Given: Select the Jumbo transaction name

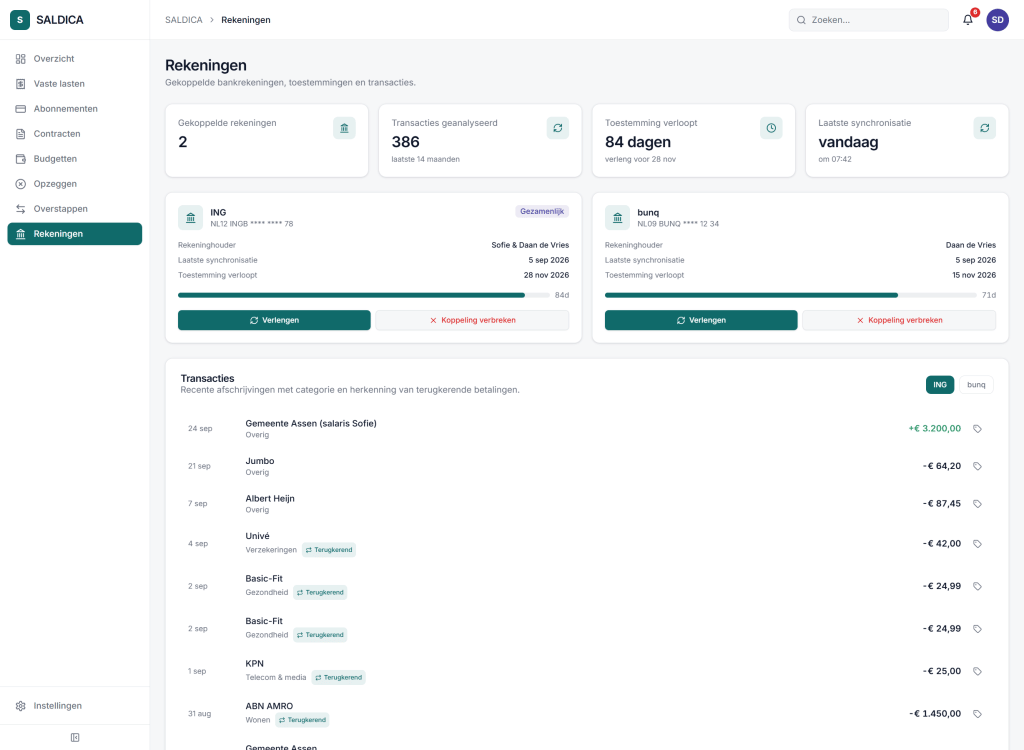Looking at the screenshot, I should tap(260, 461).
